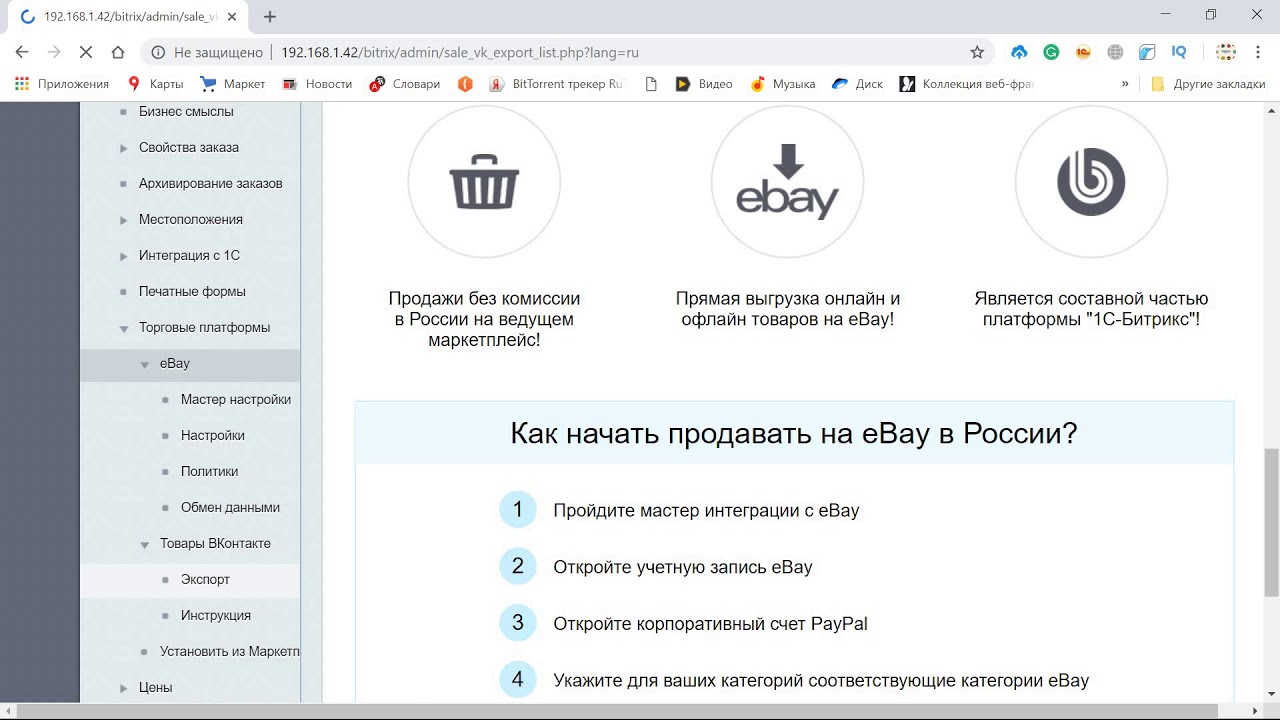Open Экспорт under Товары ВКонтакте
This screenshot has height=720, width=1280.
205,579
